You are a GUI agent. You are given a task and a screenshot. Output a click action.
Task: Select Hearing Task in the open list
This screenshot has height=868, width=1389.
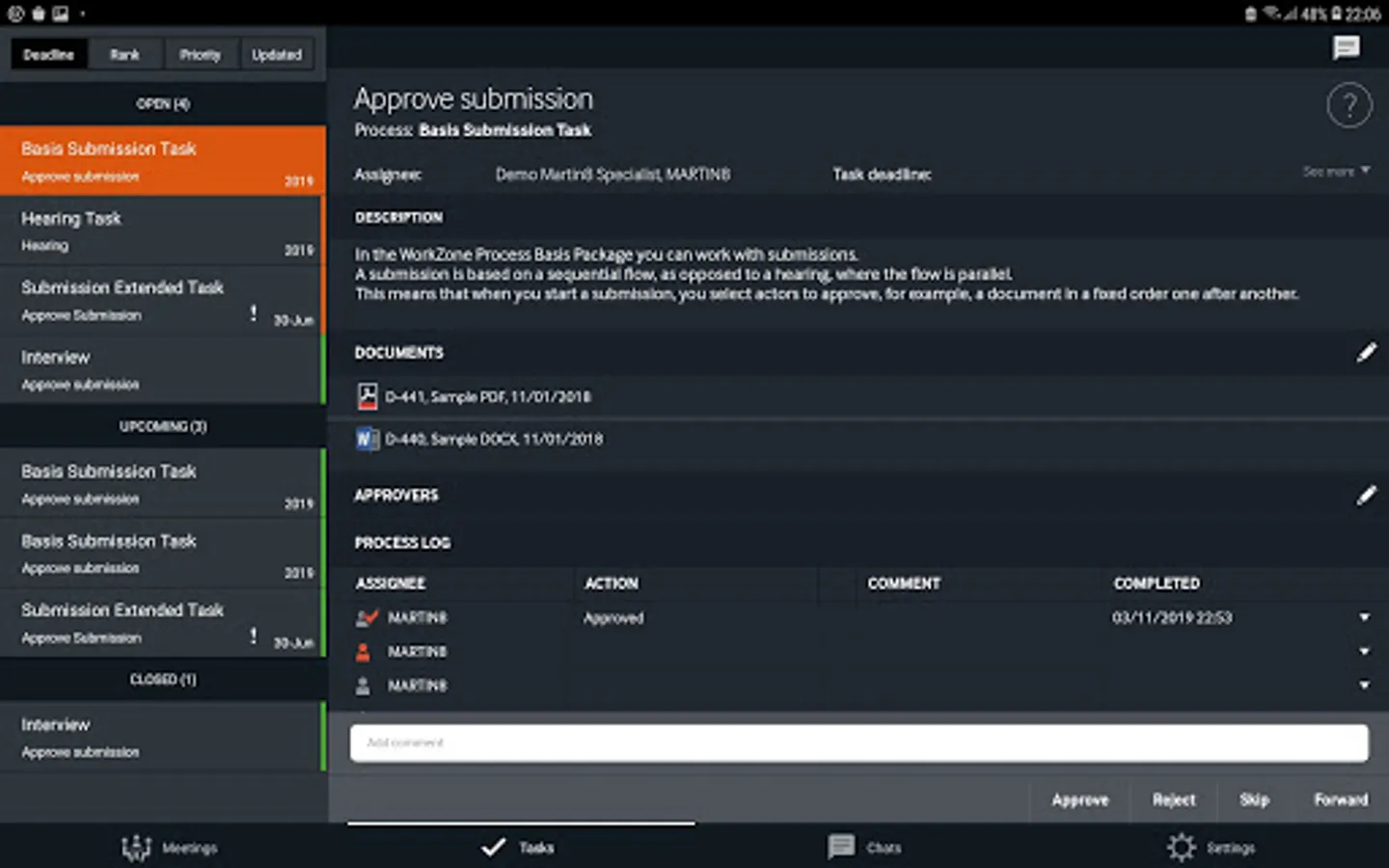coord(161,231)
